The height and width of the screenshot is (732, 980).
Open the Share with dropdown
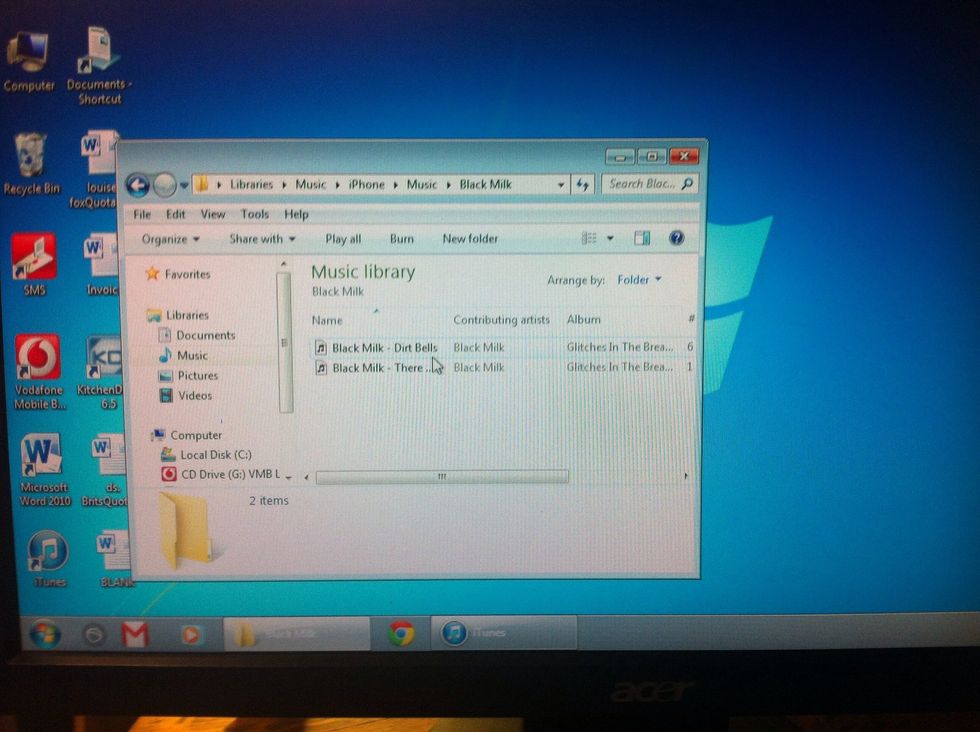click(x=262, y=239)
